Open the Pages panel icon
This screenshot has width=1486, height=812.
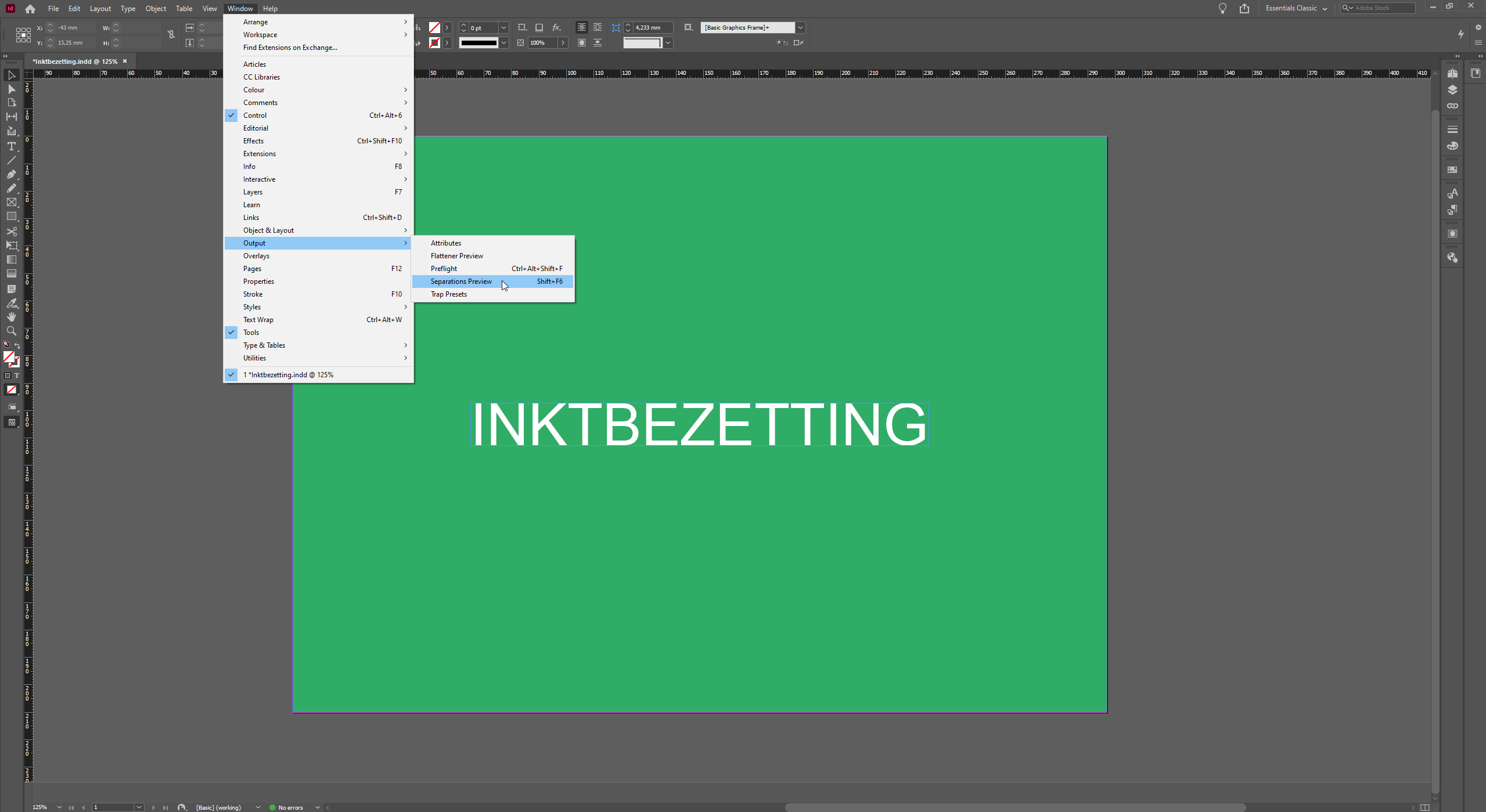pyautogui.click(x=1452, y=74)
